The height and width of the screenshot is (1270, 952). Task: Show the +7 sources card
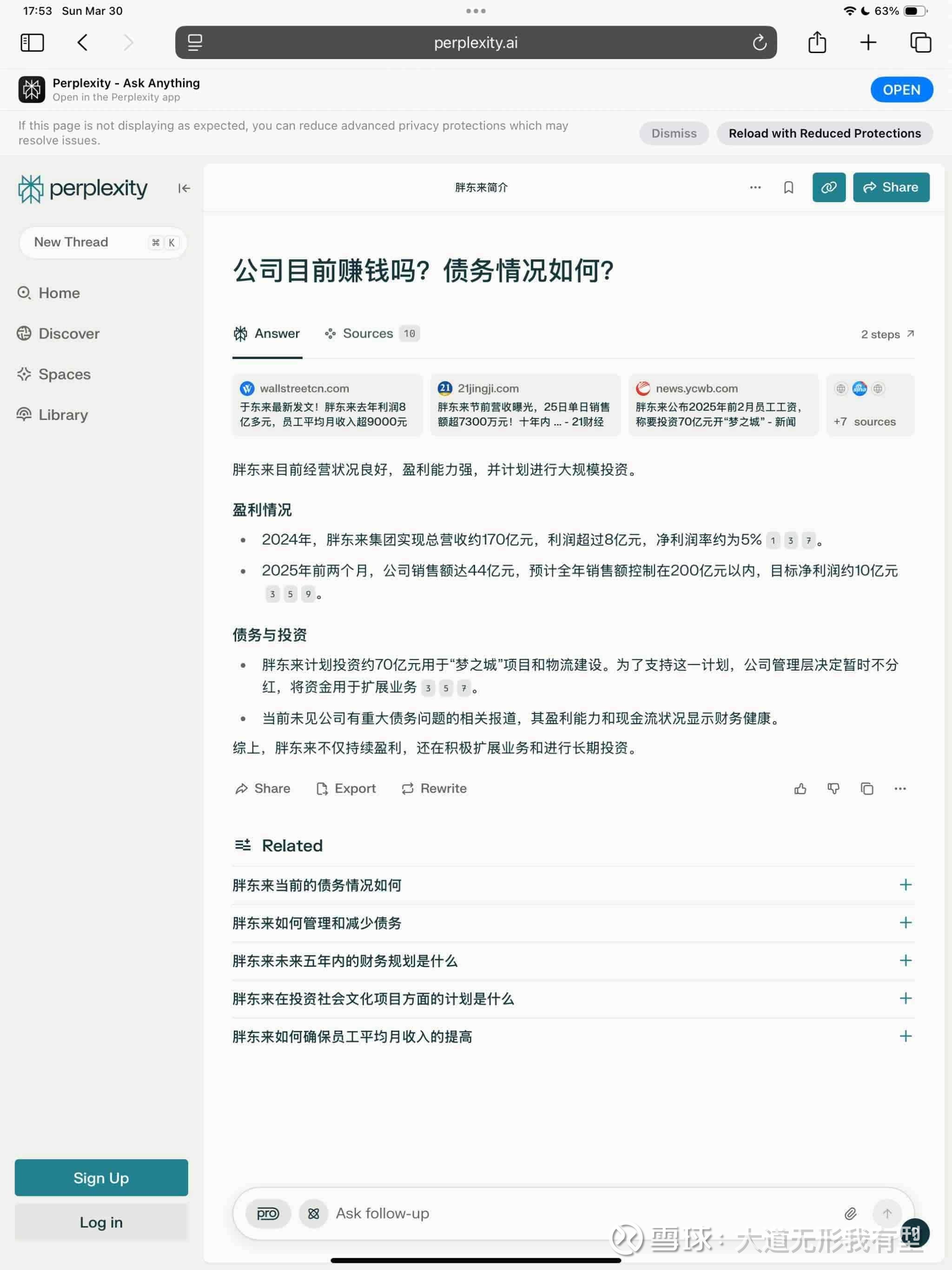click(870, 405)
